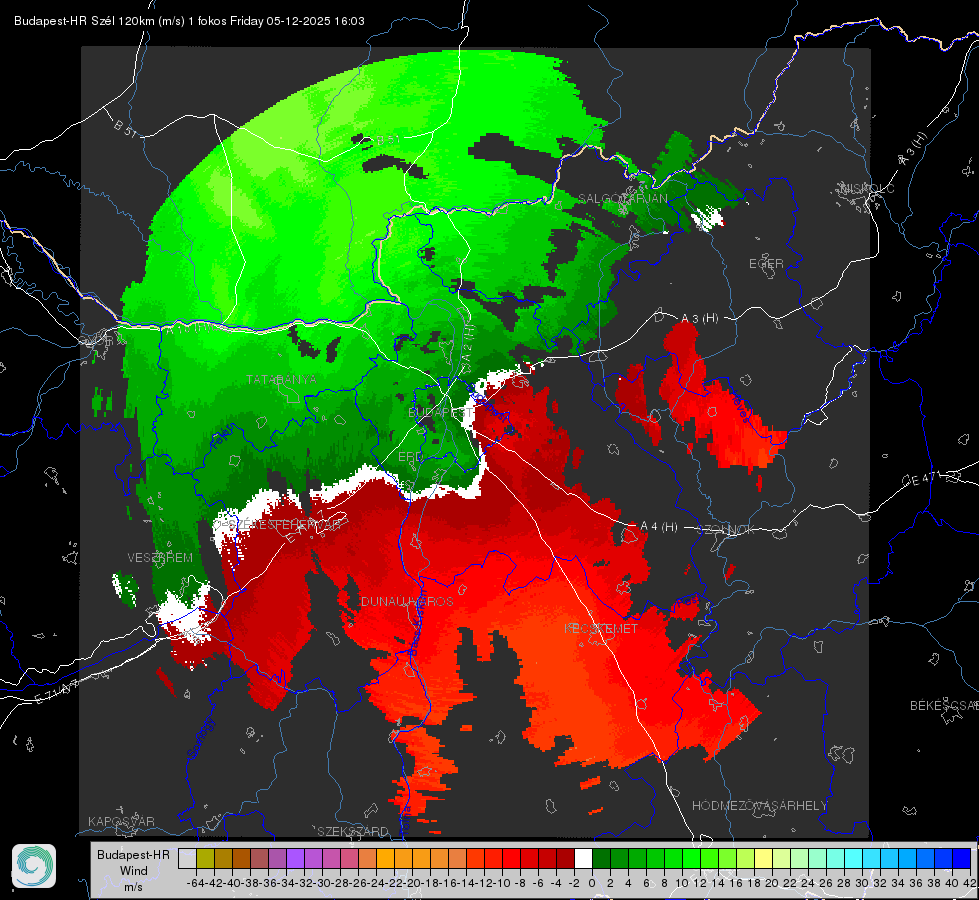979x900 pixels.
Task: Click the legend value 20
Action: (x=772, y=883)
